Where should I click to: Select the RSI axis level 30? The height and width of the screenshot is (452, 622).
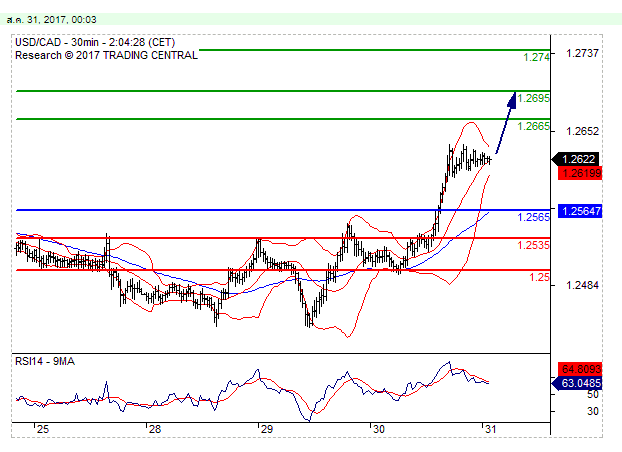(593, 411)
